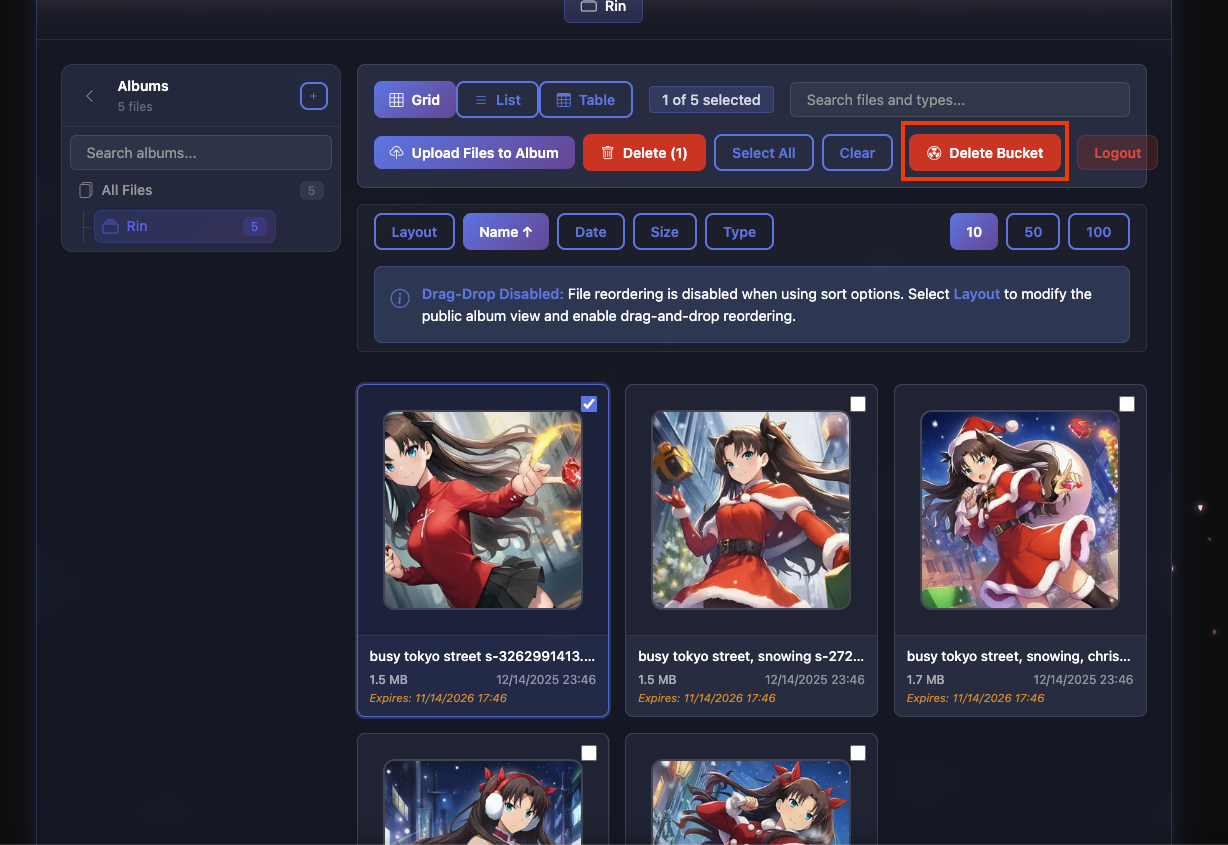
Task: Click the back chevron in Albums panel
Action: point(90,96)
